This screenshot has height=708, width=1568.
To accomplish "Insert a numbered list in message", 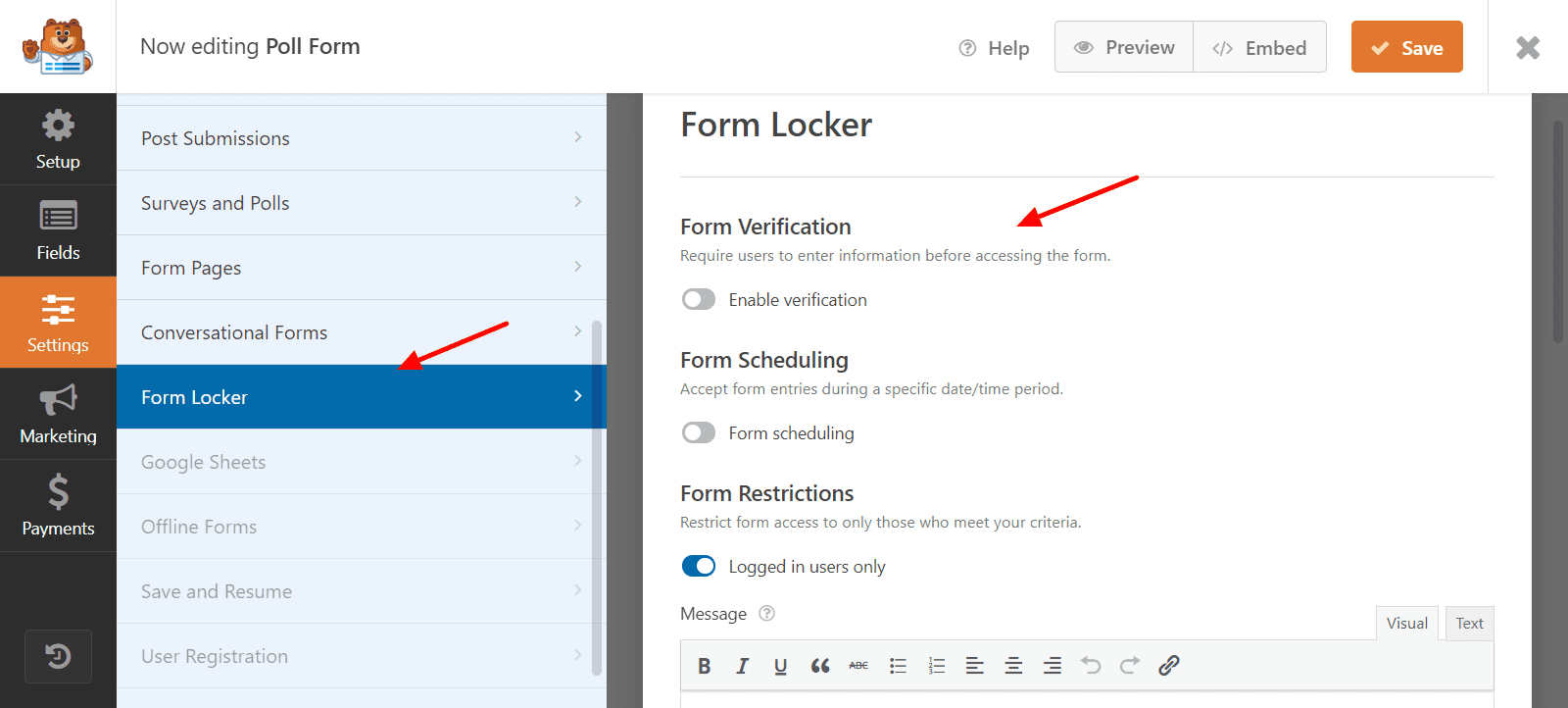I will point(936,666).
